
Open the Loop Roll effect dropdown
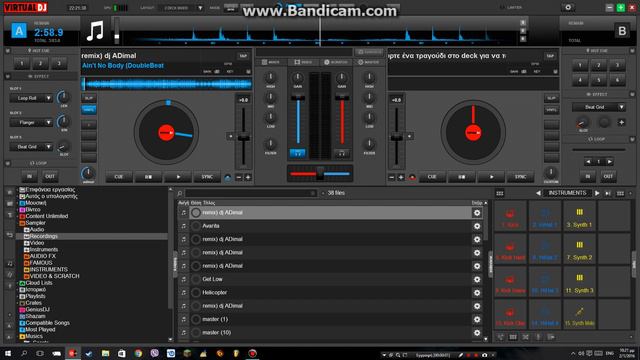(31, 98)
